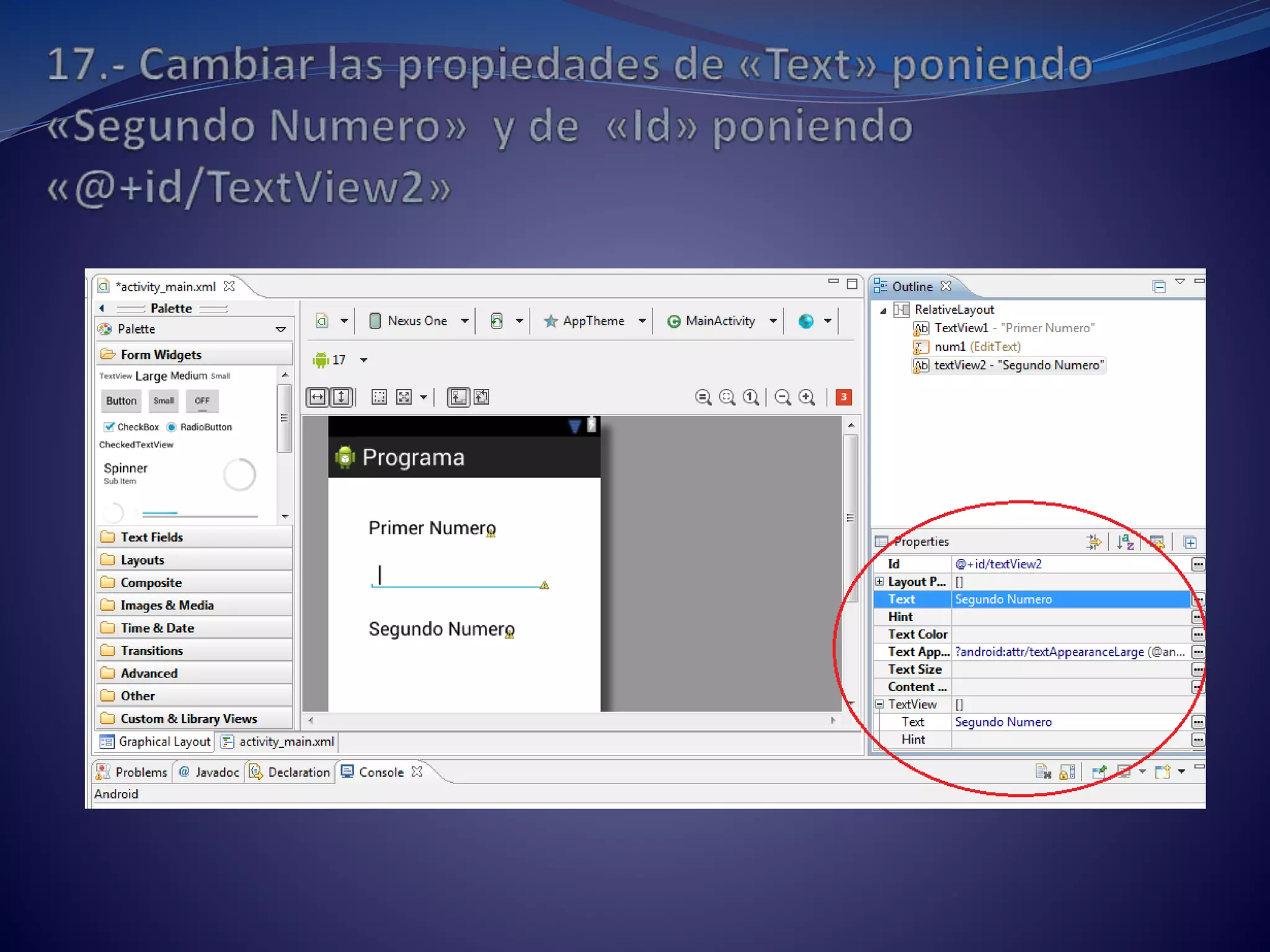The width and height of the screenshot is (1270, 952).
Task: Select the RadioButton widget in palette
Action: pyautogui.click(x=172, y=427)
